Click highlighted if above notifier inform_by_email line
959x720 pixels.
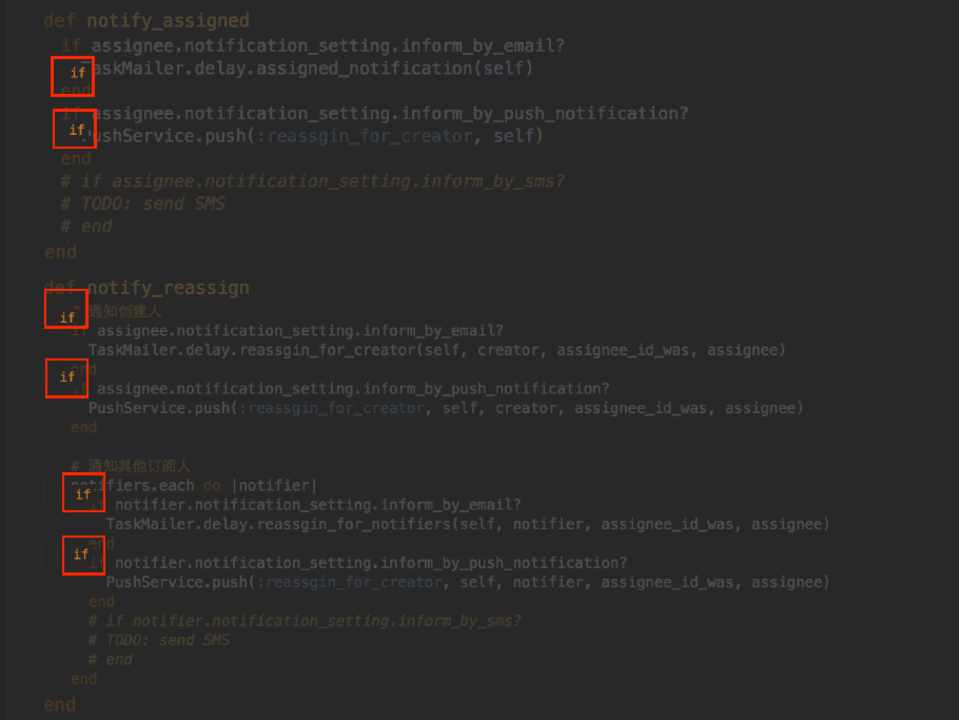83,493
